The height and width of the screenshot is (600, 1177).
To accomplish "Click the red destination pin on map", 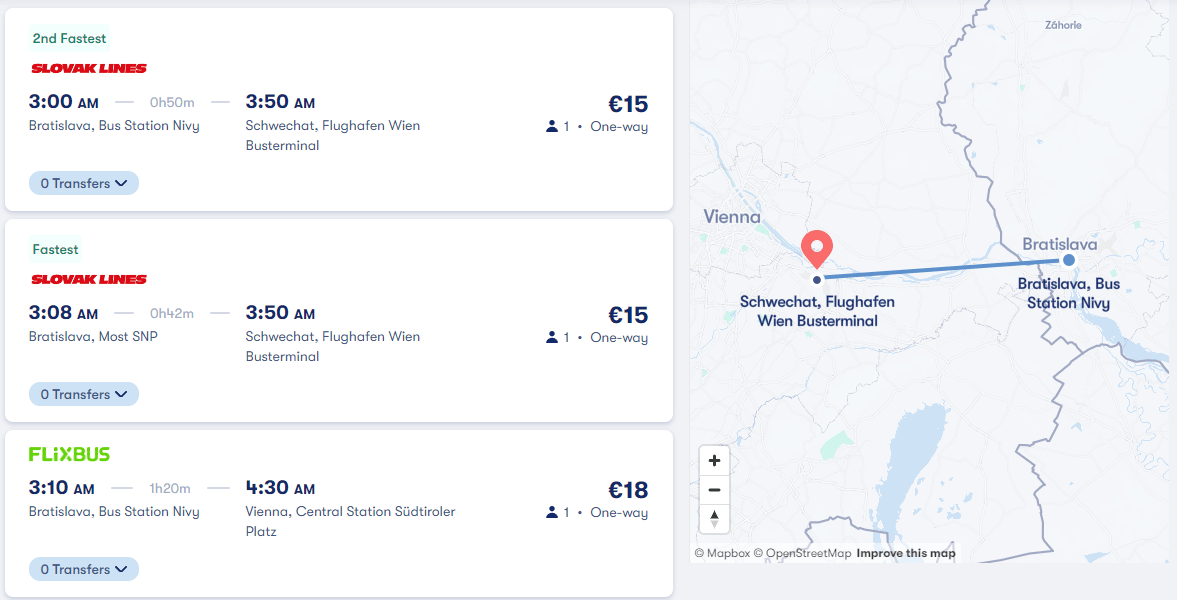I will tap(817, 249).
